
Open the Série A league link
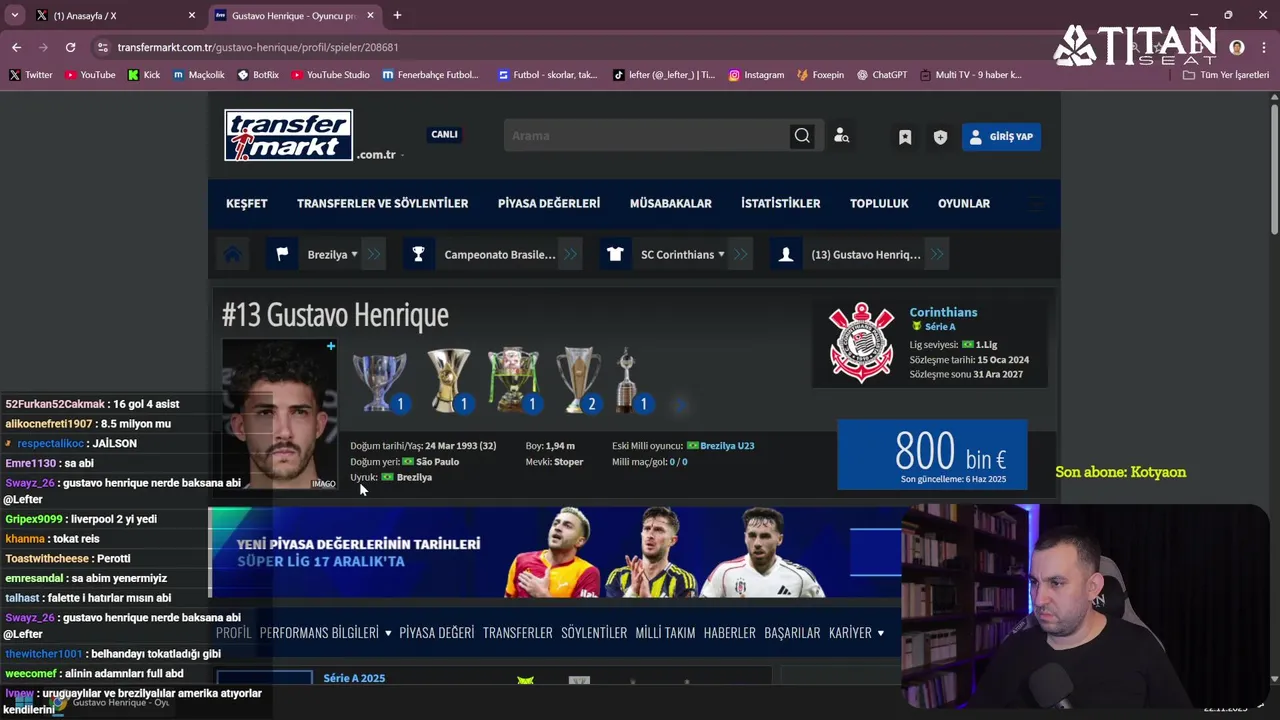point(940,327)
